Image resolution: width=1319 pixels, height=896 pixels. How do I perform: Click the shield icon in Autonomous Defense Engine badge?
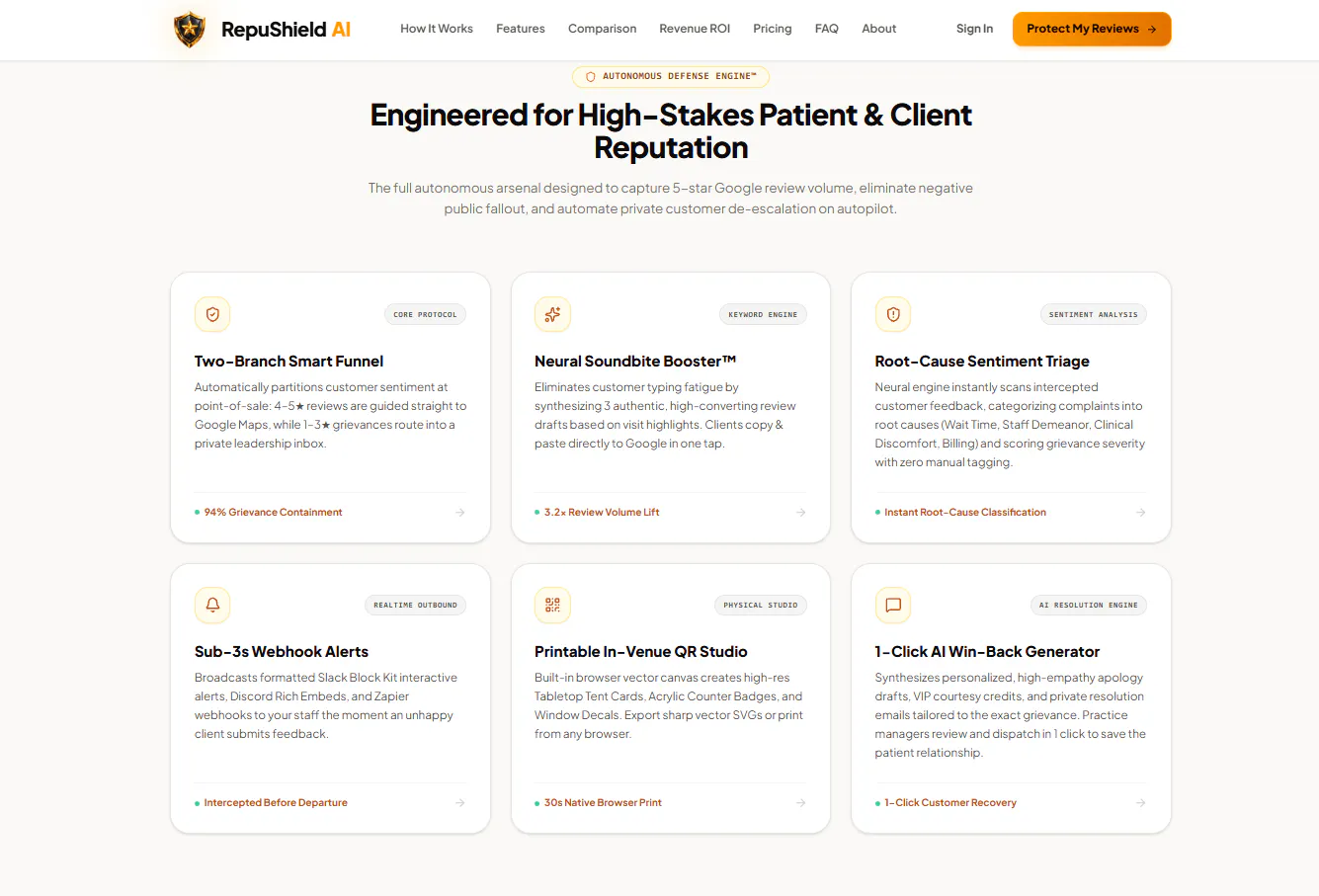[591, 76]
